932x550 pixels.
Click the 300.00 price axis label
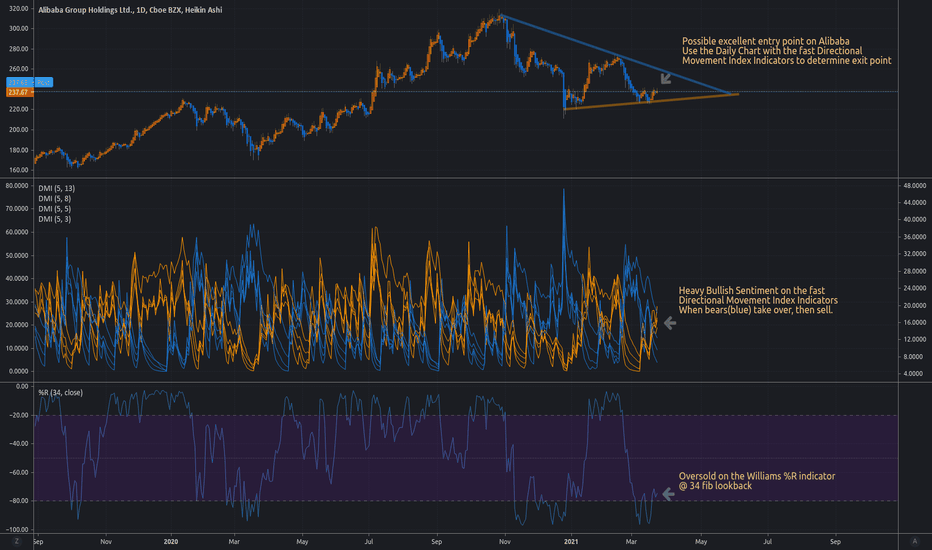coord(19,29)
